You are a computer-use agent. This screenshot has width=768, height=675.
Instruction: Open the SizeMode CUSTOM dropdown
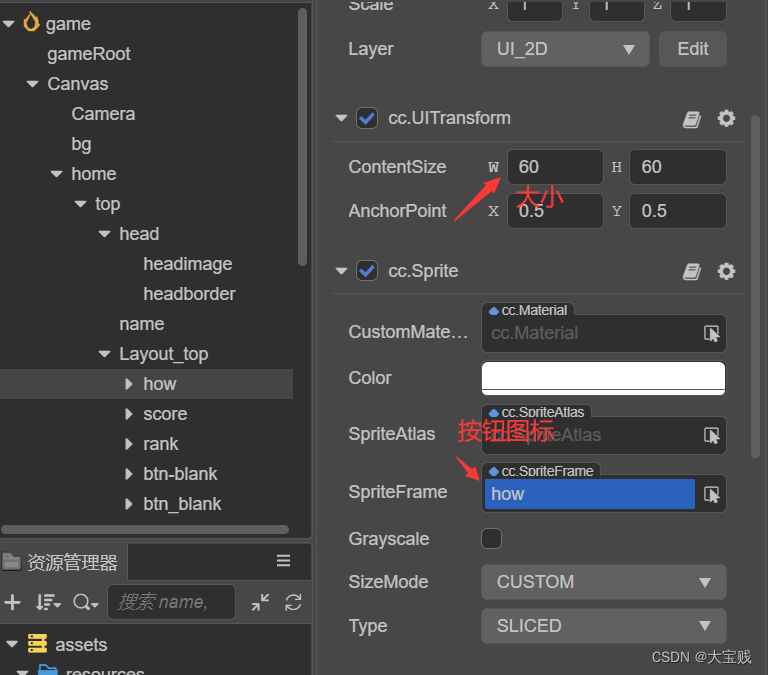click(603, 582)
